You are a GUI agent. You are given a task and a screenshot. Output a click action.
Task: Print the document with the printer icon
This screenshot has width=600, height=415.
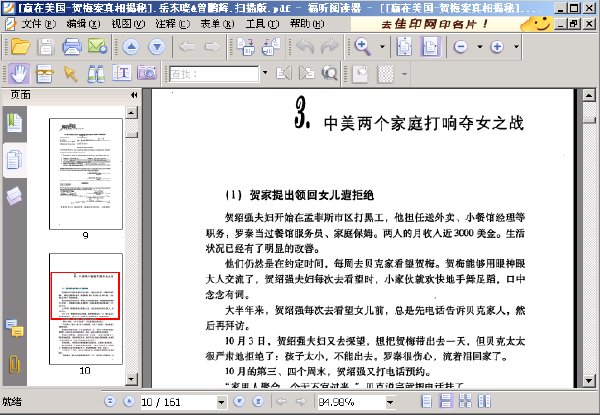click(72, 47)
